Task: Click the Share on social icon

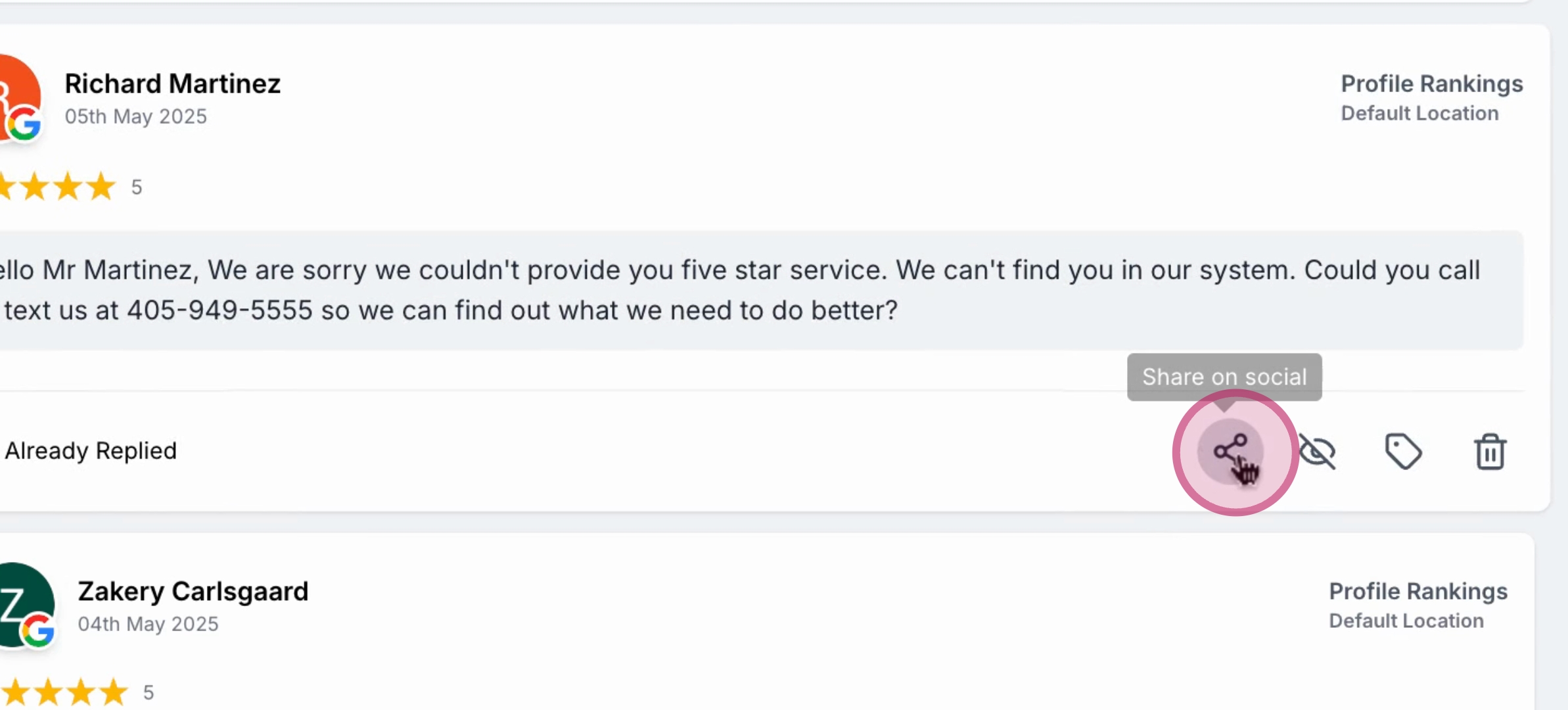Action: point(1230,451)
